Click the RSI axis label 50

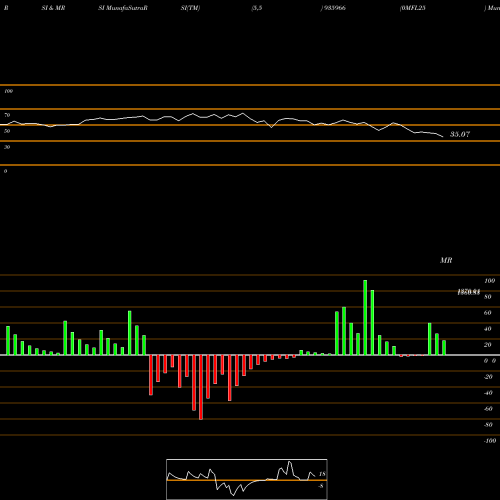(x=7, y=131)
